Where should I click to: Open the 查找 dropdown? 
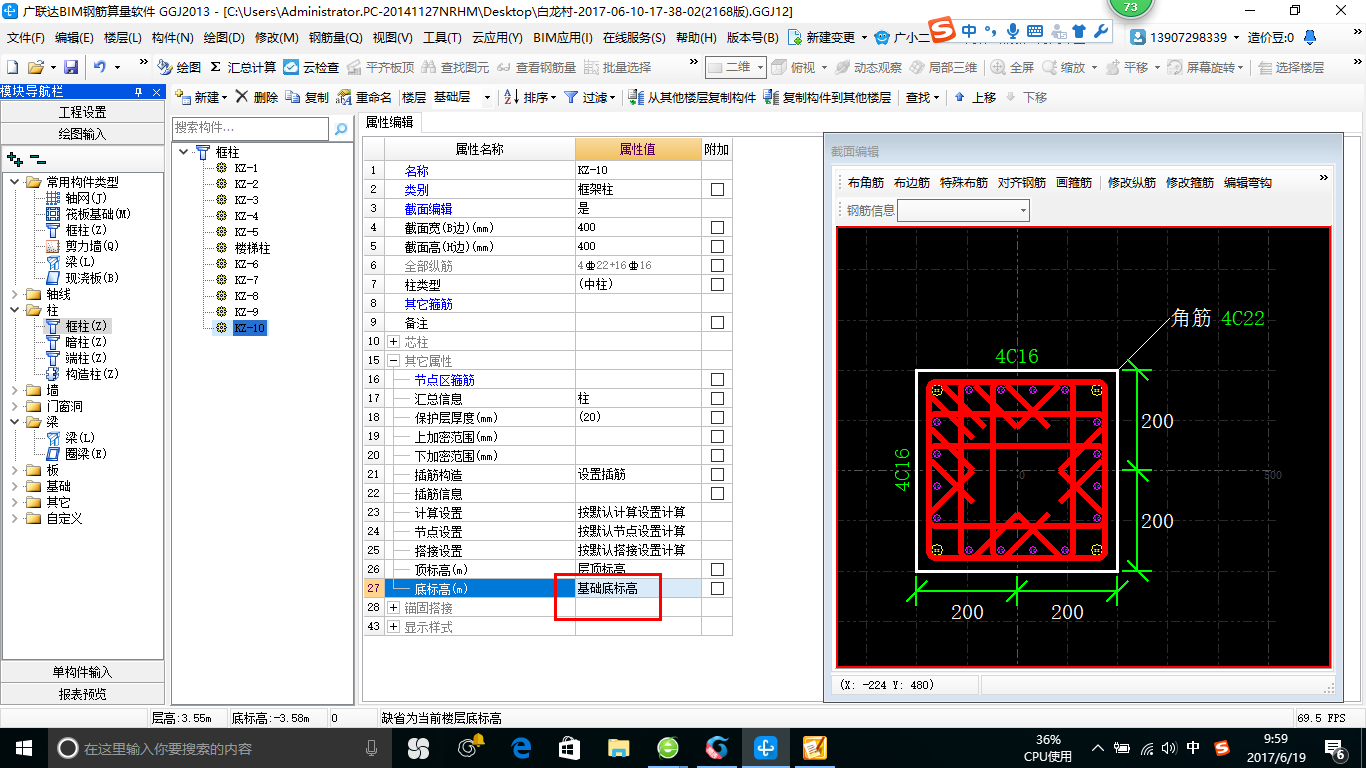coord(923,97)
